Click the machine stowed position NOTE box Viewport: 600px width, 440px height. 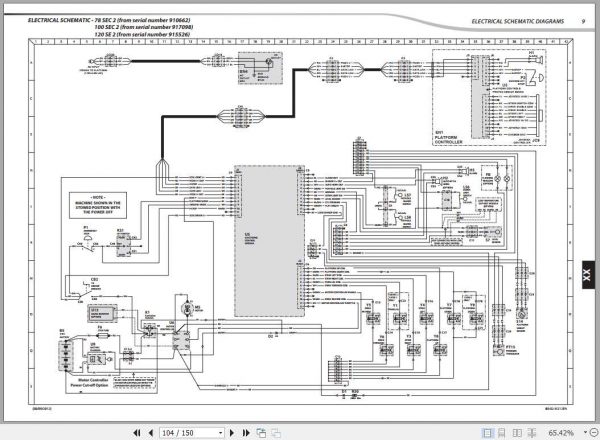pyautogui.click(x=98, y=205)
